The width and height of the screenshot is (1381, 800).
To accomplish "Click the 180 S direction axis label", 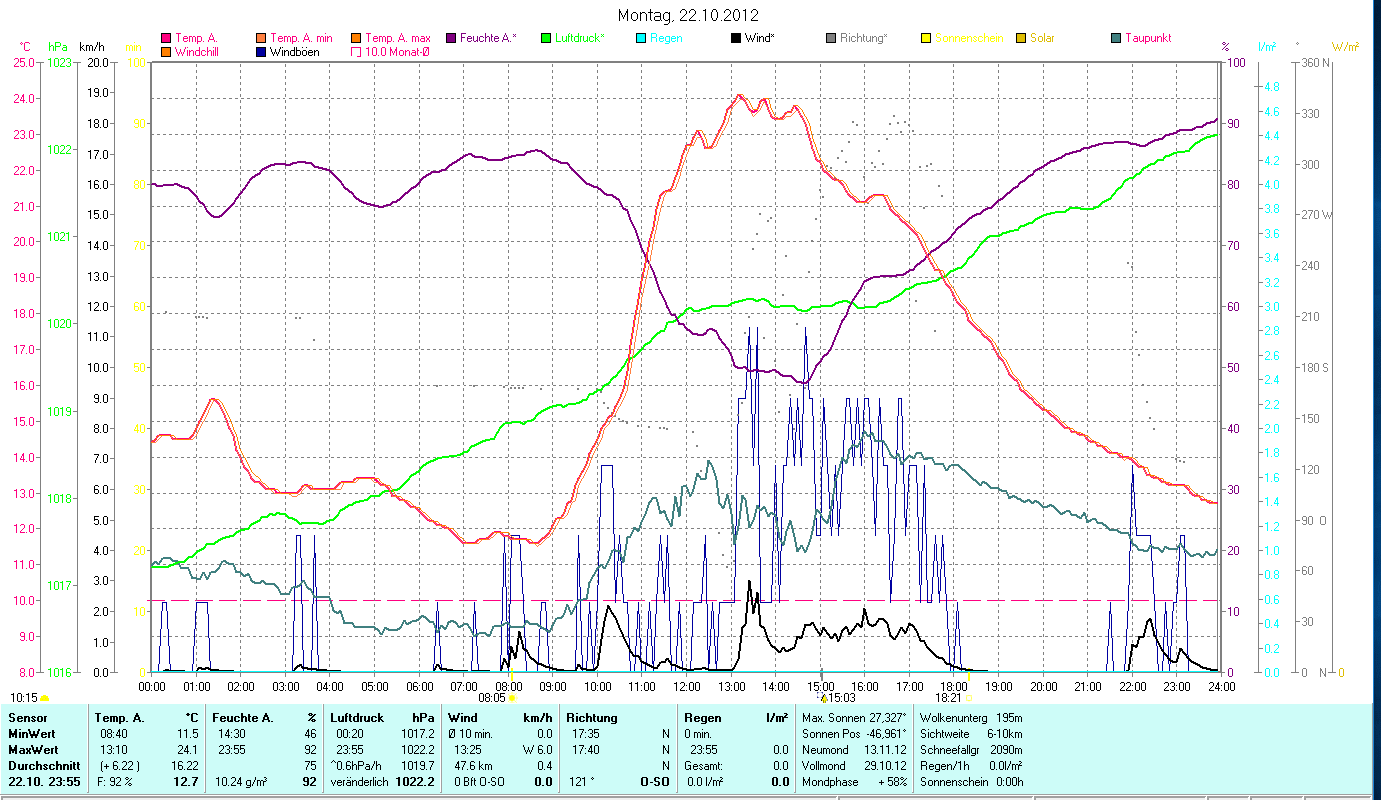I will (1316, 367).
